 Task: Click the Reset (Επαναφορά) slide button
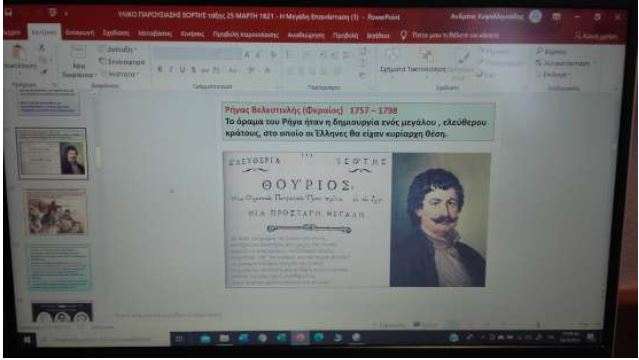coord(123,62)
